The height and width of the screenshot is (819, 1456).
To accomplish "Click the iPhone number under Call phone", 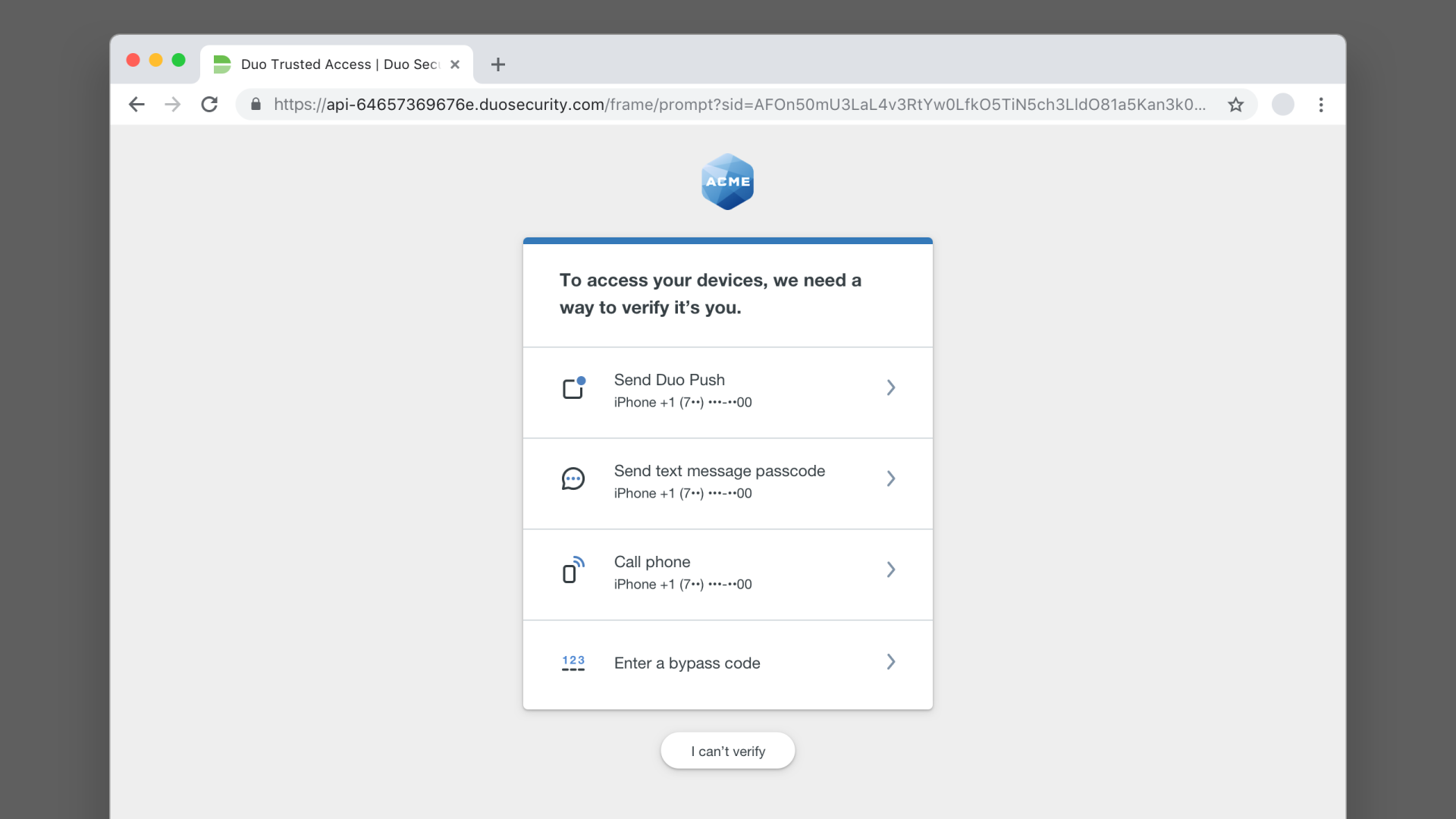I will pyautogui.click(x=682, y=585).
